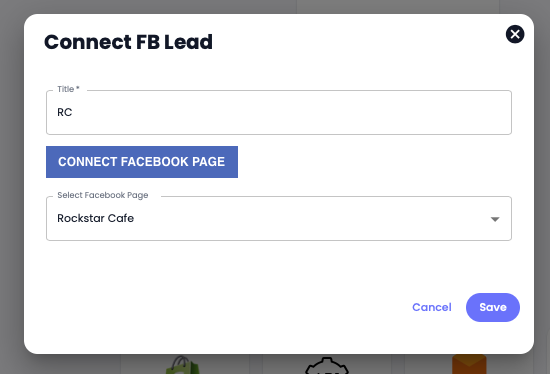Image resolution: width=550 pixels, height=374 pixels.
Task: Click the black circular X icon
Action: (x=515, y=34)
